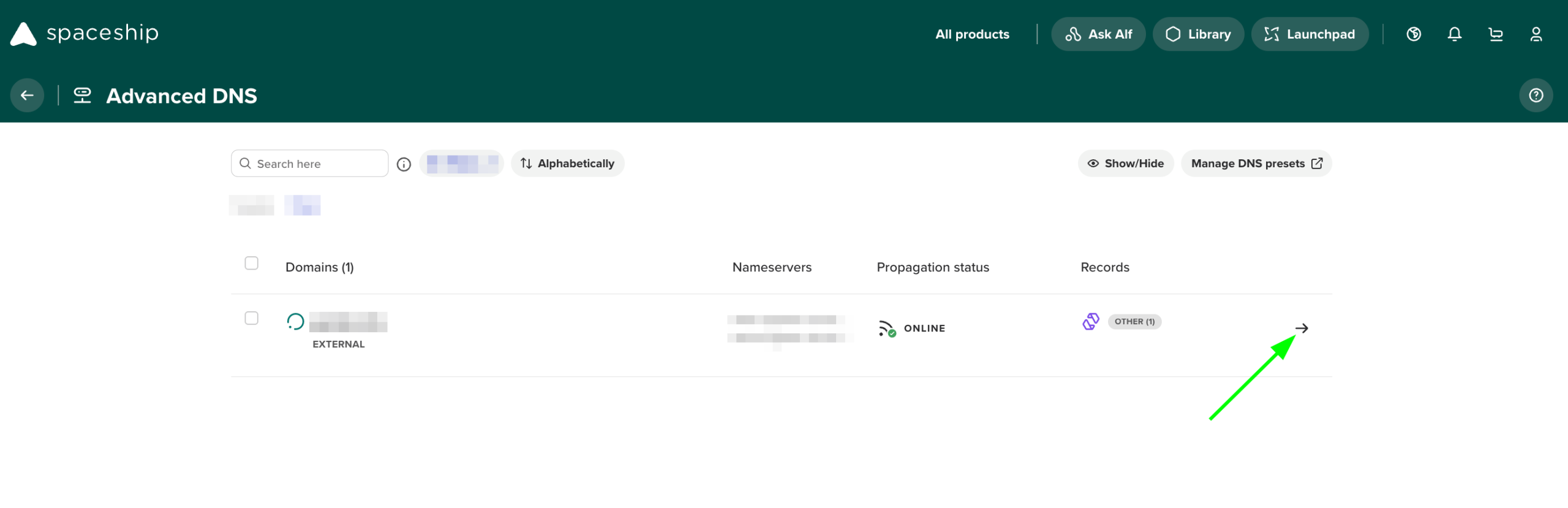Open the Launchpad

[1310, 34]
